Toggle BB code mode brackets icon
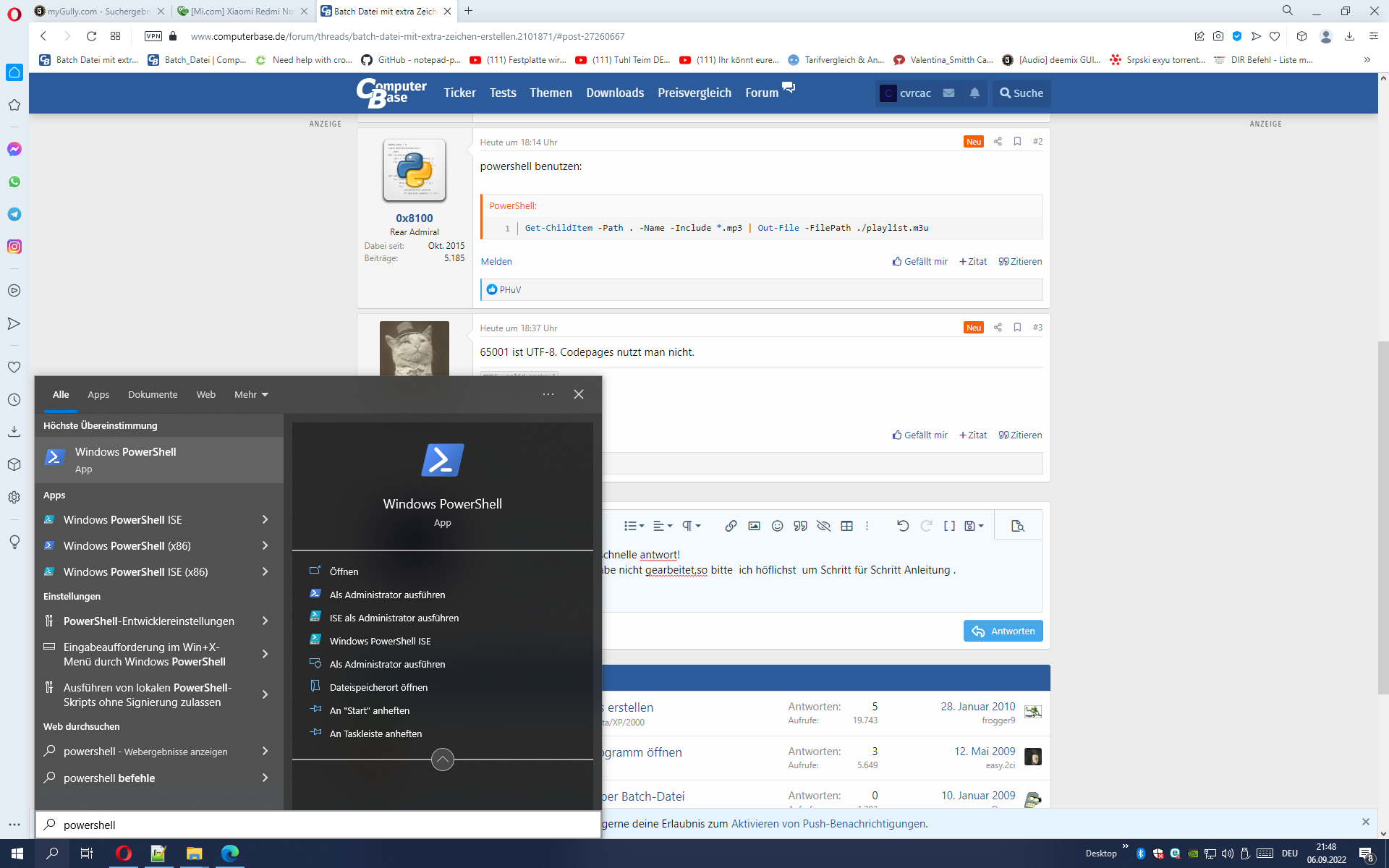The image size is (1389, 868). click(949, 526)
